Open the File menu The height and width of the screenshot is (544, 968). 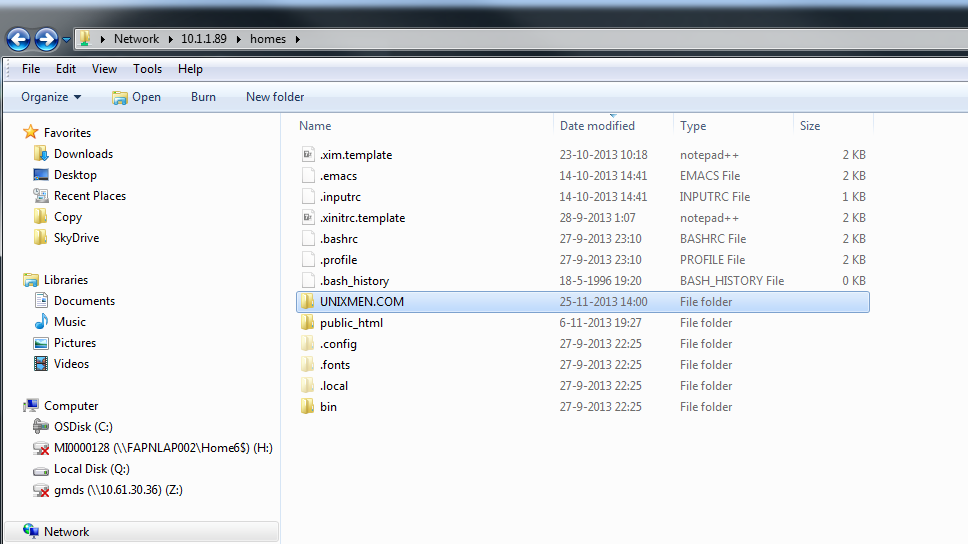[31, 69]
